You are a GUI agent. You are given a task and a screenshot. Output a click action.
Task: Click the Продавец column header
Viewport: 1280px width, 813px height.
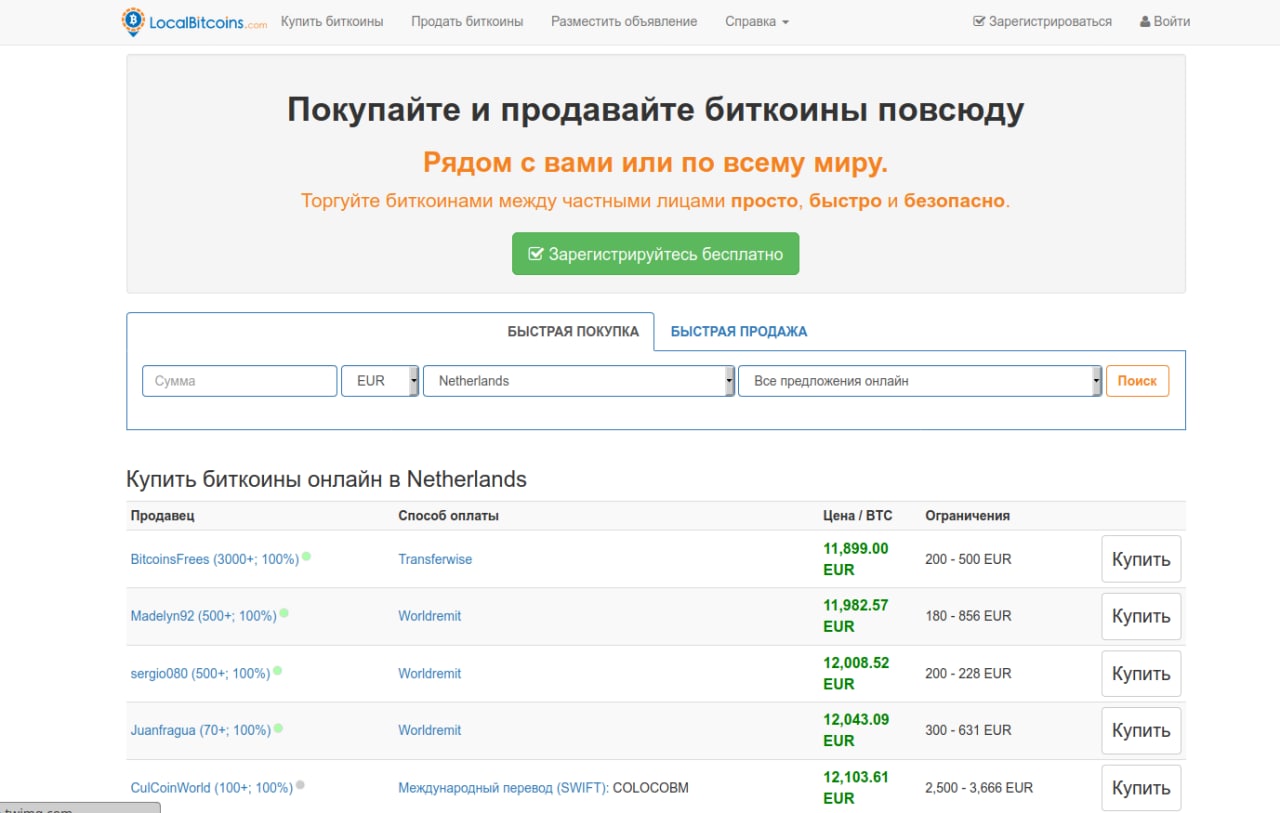162,516
